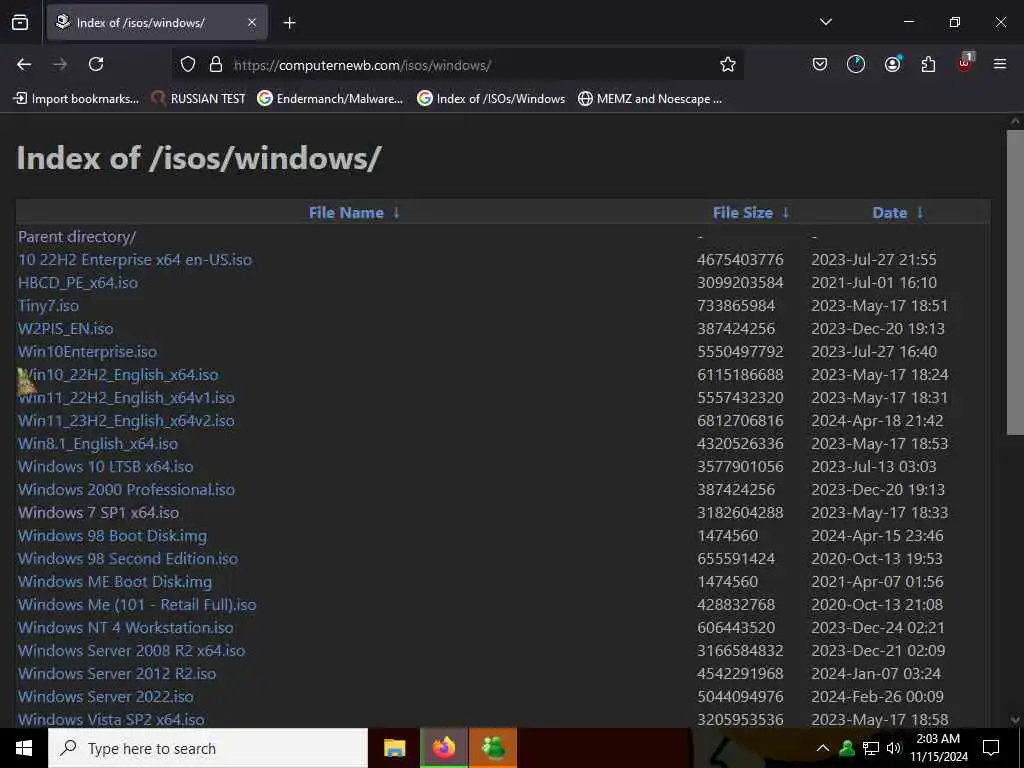Open the Firefox account icon
Screen dimensions: 1024x768
[x=892, y=64]
